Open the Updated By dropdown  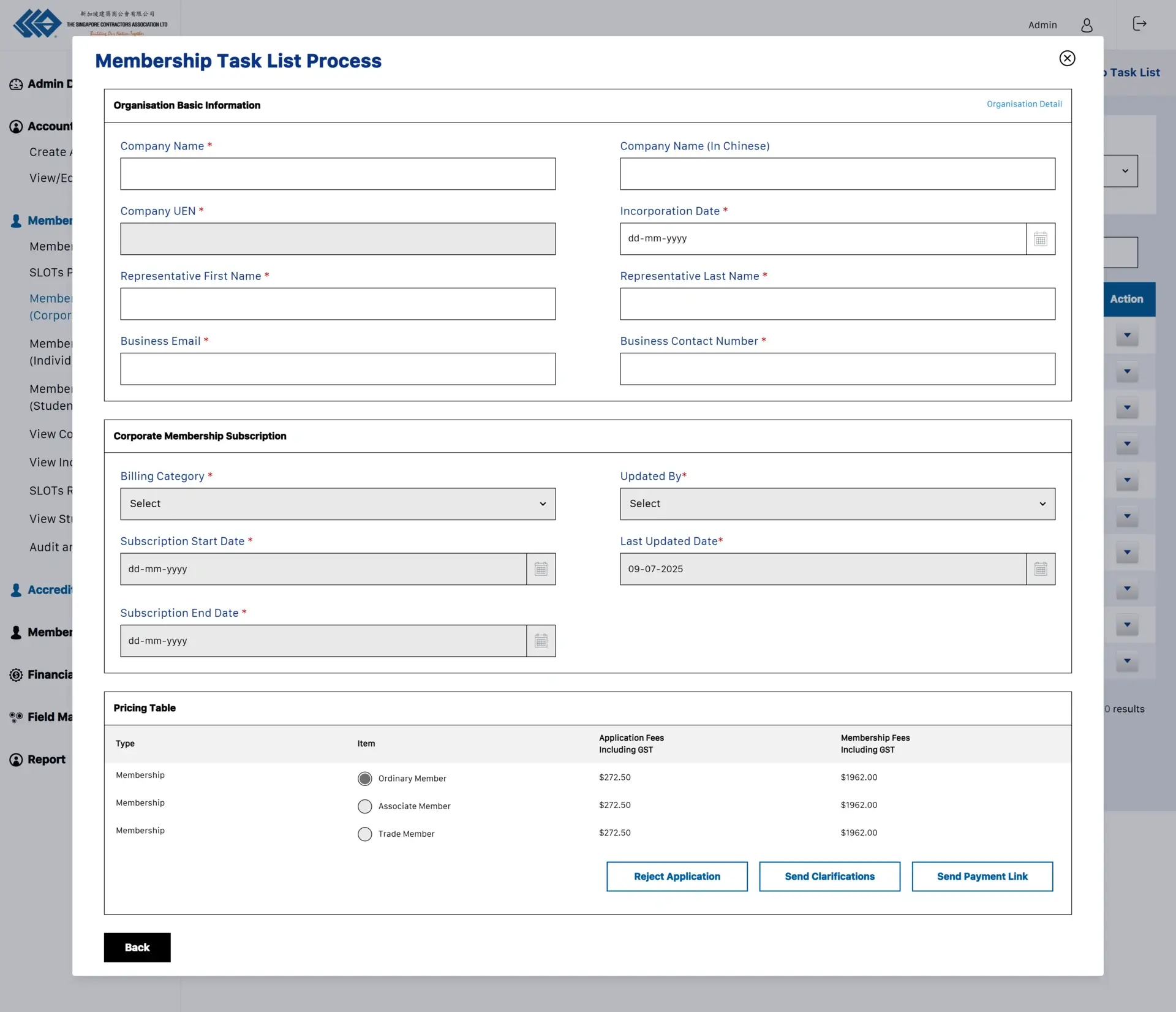(x=837, y=504)
